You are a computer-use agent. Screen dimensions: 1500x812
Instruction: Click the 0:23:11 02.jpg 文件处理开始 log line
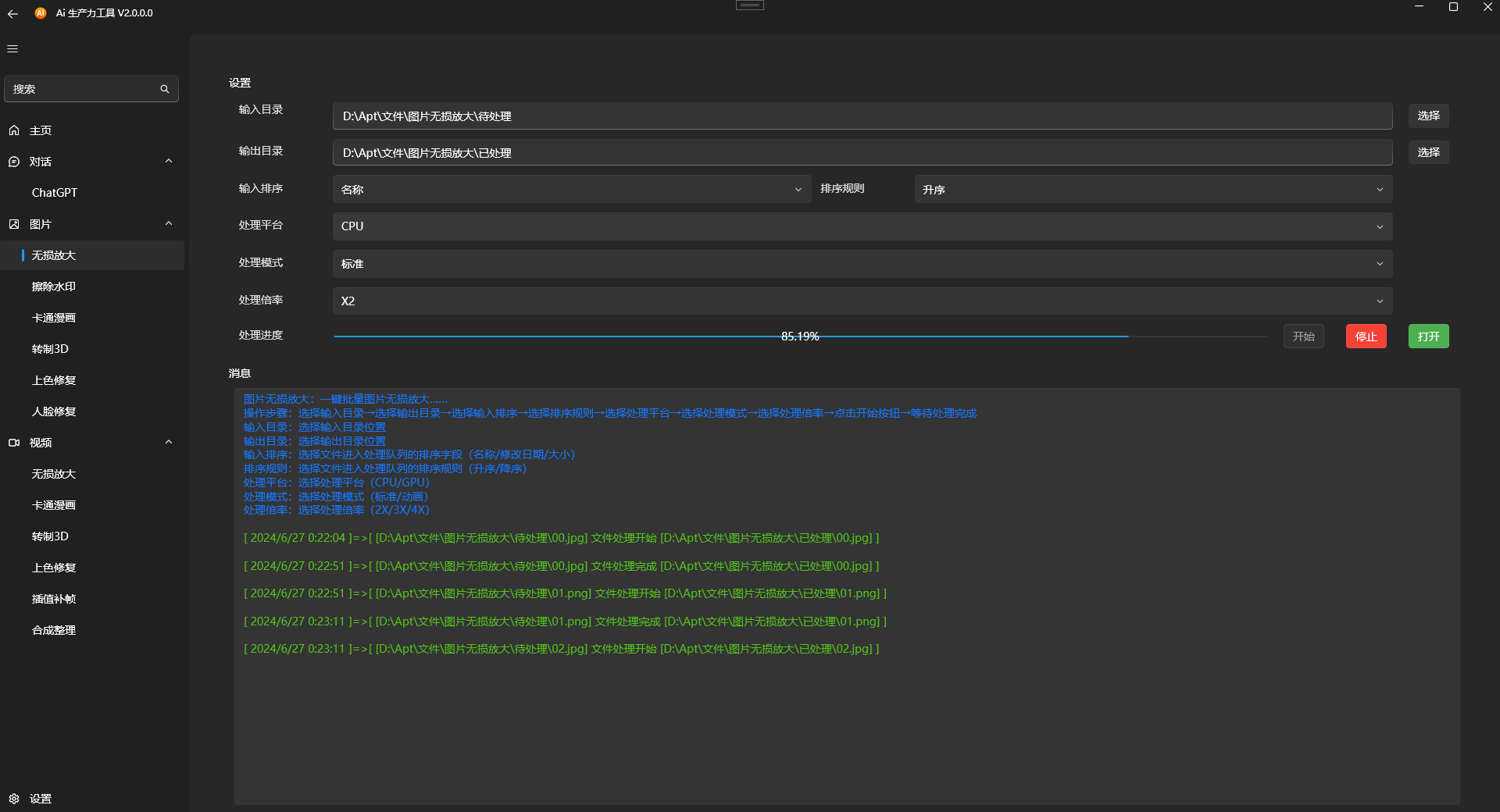pos(561,649)
